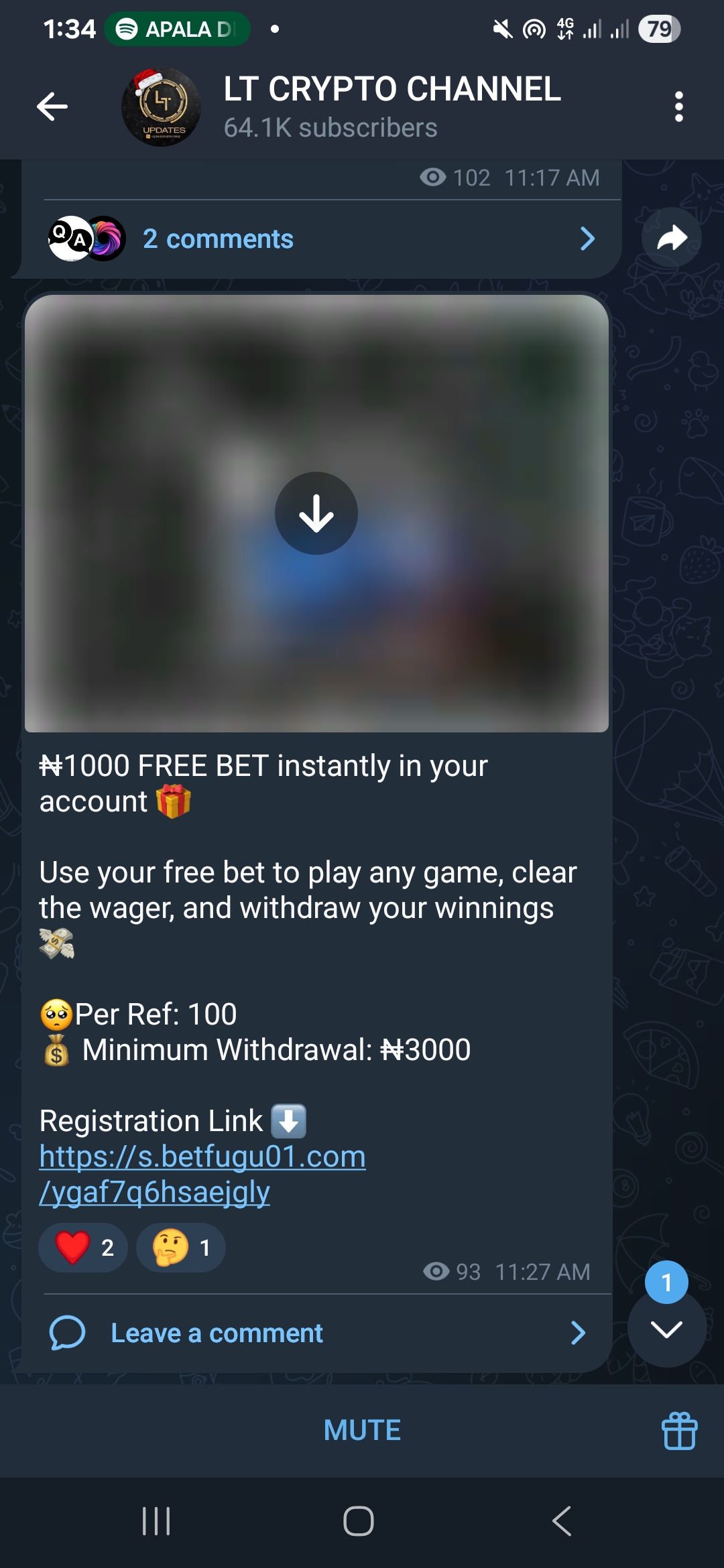Open the Spotify APALA status pill
The height and width of the screenshot is (1568, 724).
pyautogui.click(x=177, y=29)
